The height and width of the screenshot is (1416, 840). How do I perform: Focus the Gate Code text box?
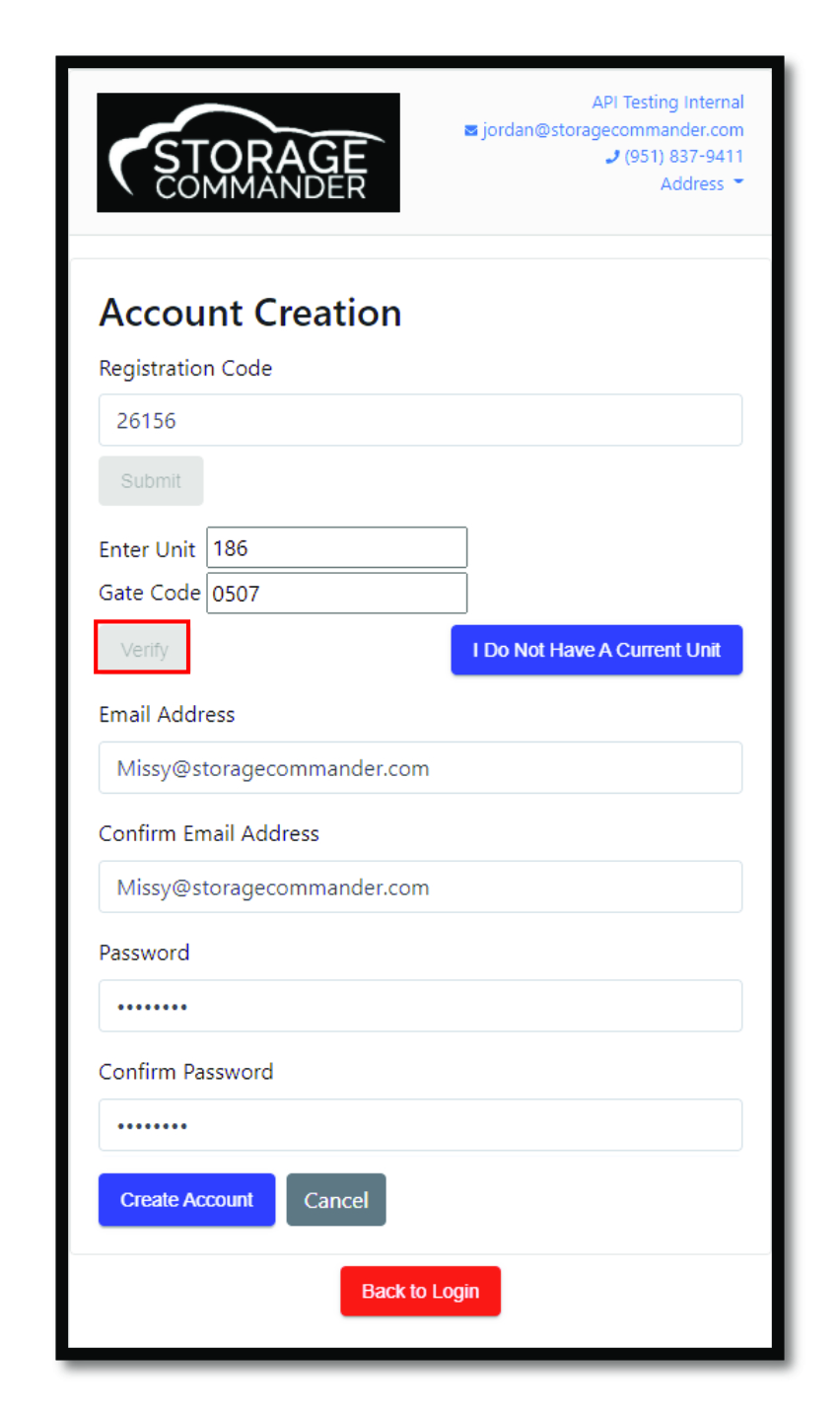click(336, 593)
